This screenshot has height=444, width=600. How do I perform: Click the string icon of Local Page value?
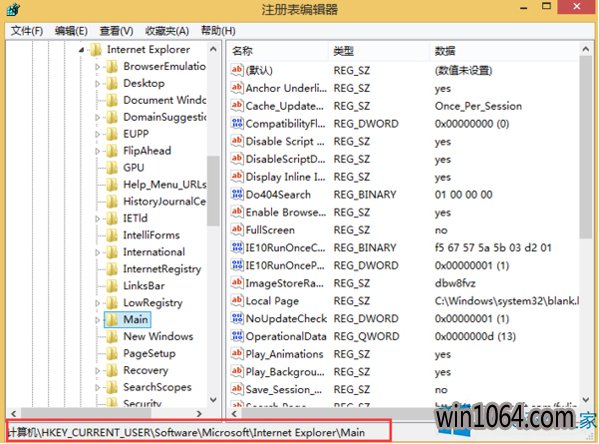[237, 300]
